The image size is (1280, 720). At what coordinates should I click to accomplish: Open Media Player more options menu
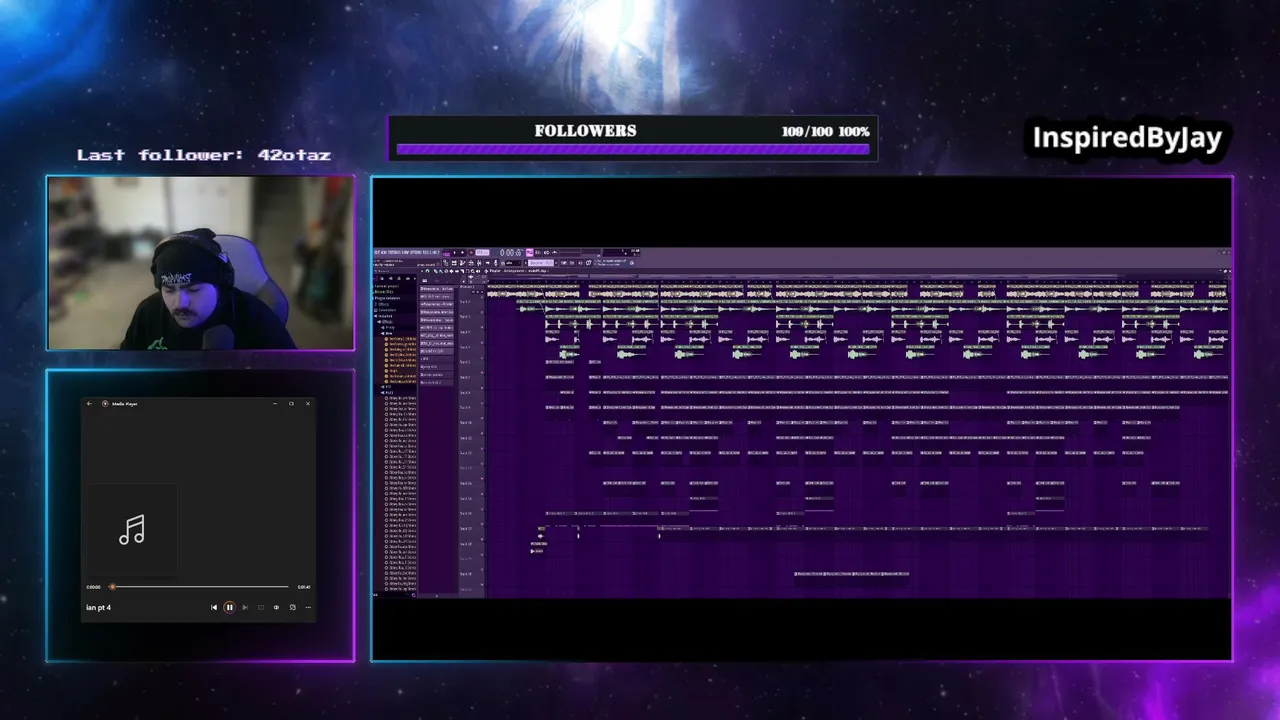coord(308,607)
